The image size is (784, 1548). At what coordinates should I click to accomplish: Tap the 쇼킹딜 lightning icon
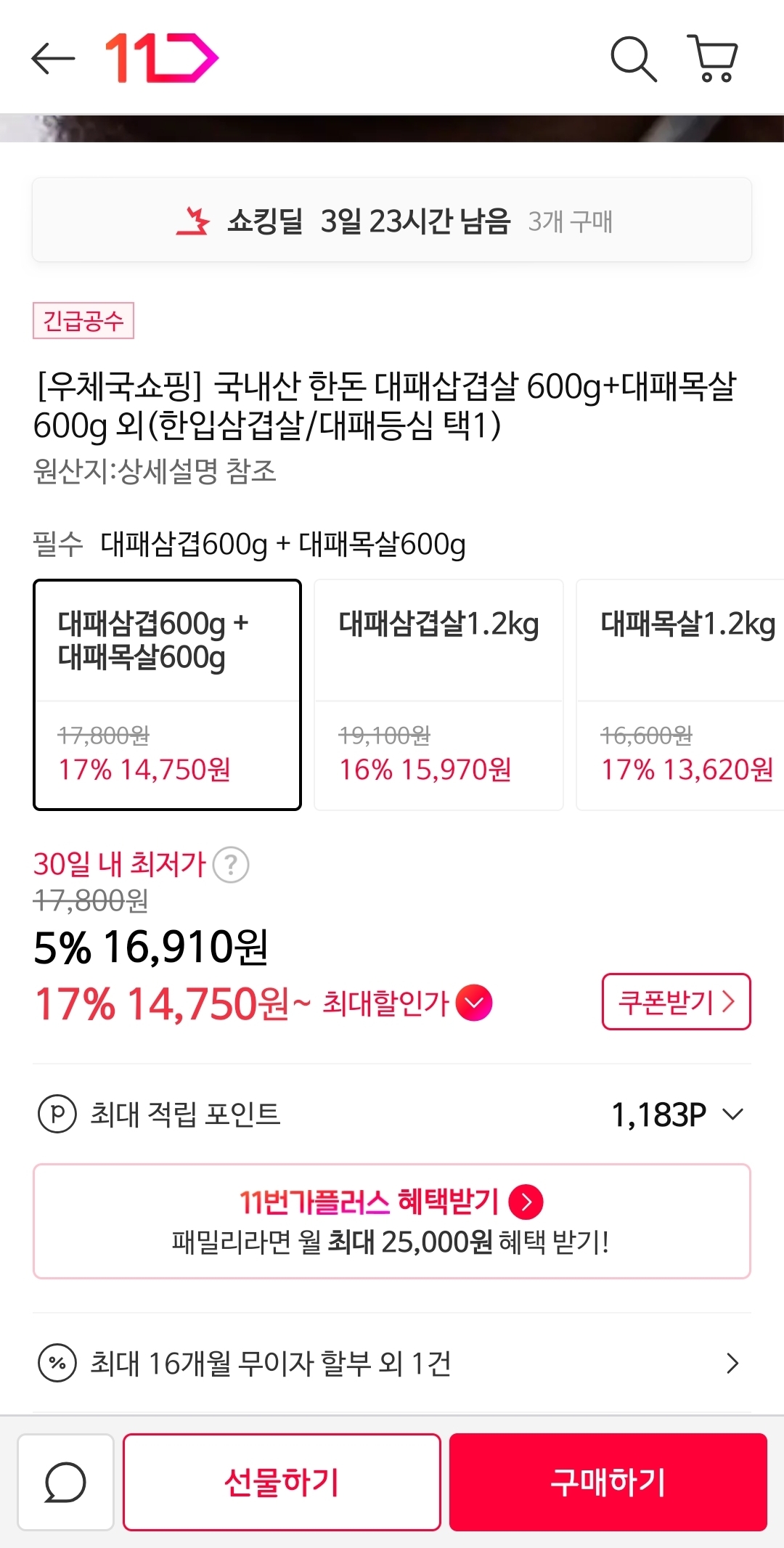click(x=193, y=221)
